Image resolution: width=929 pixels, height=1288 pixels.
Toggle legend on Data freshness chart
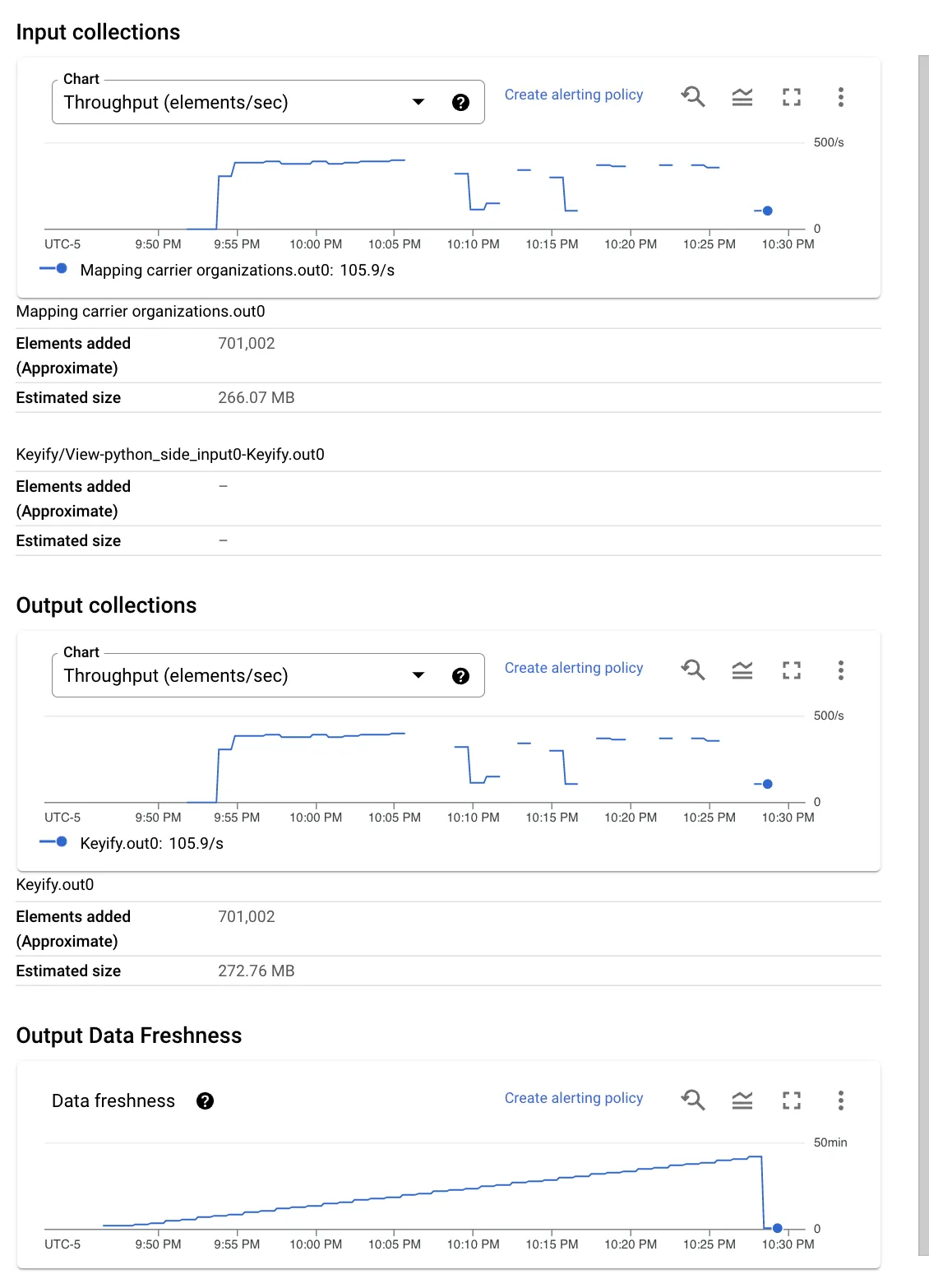point(742,1100)
